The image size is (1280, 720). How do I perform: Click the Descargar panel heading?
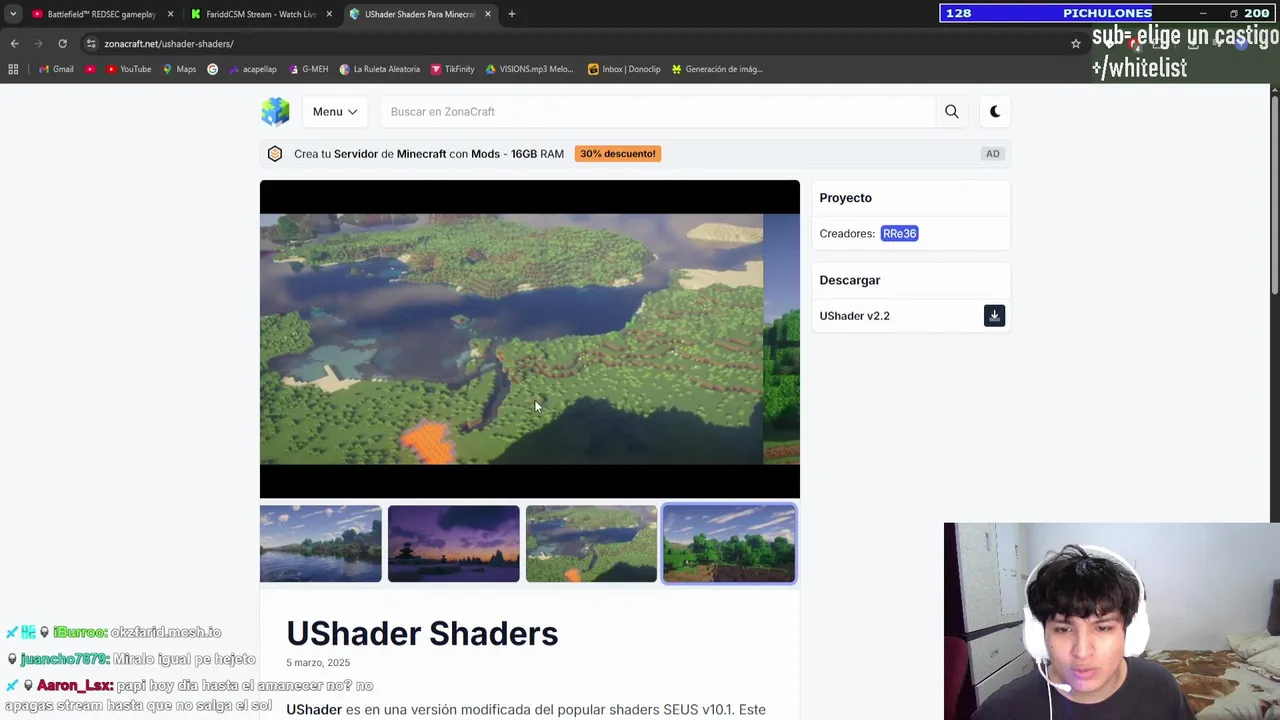coord(850,281)
